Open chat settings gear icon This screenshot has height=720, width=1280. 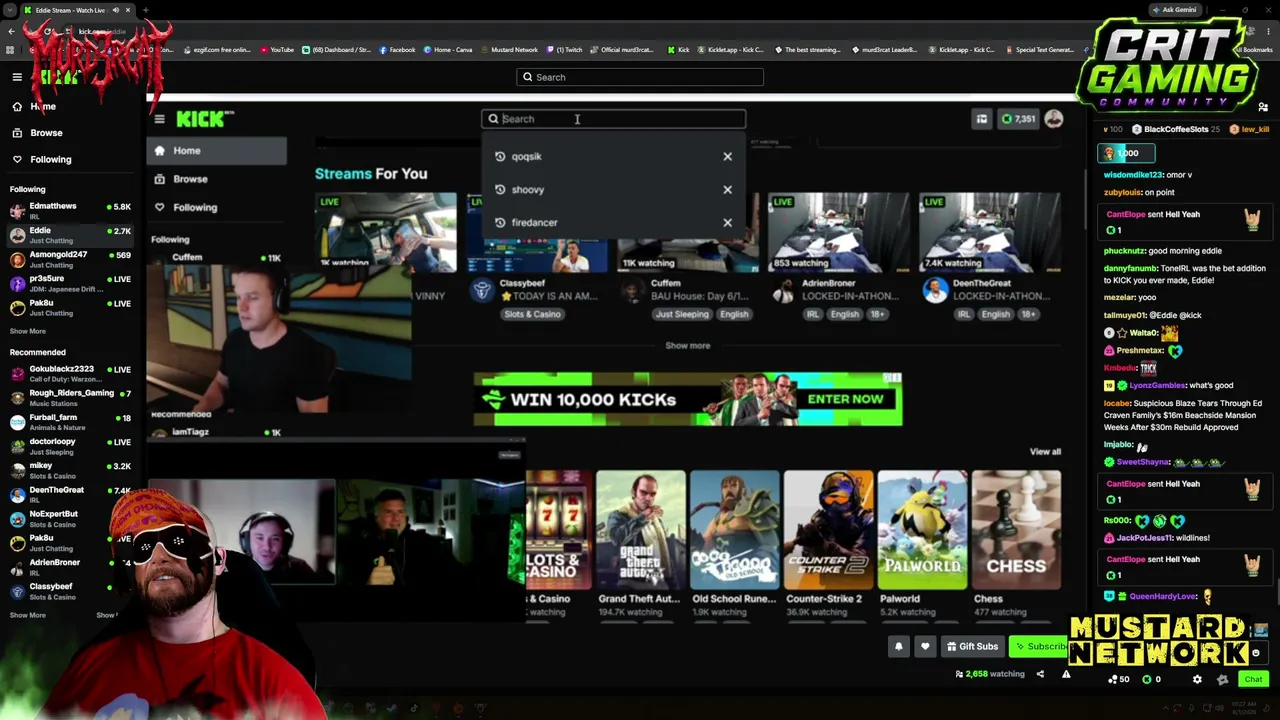pyautogui.click(x=1197, y=680)
